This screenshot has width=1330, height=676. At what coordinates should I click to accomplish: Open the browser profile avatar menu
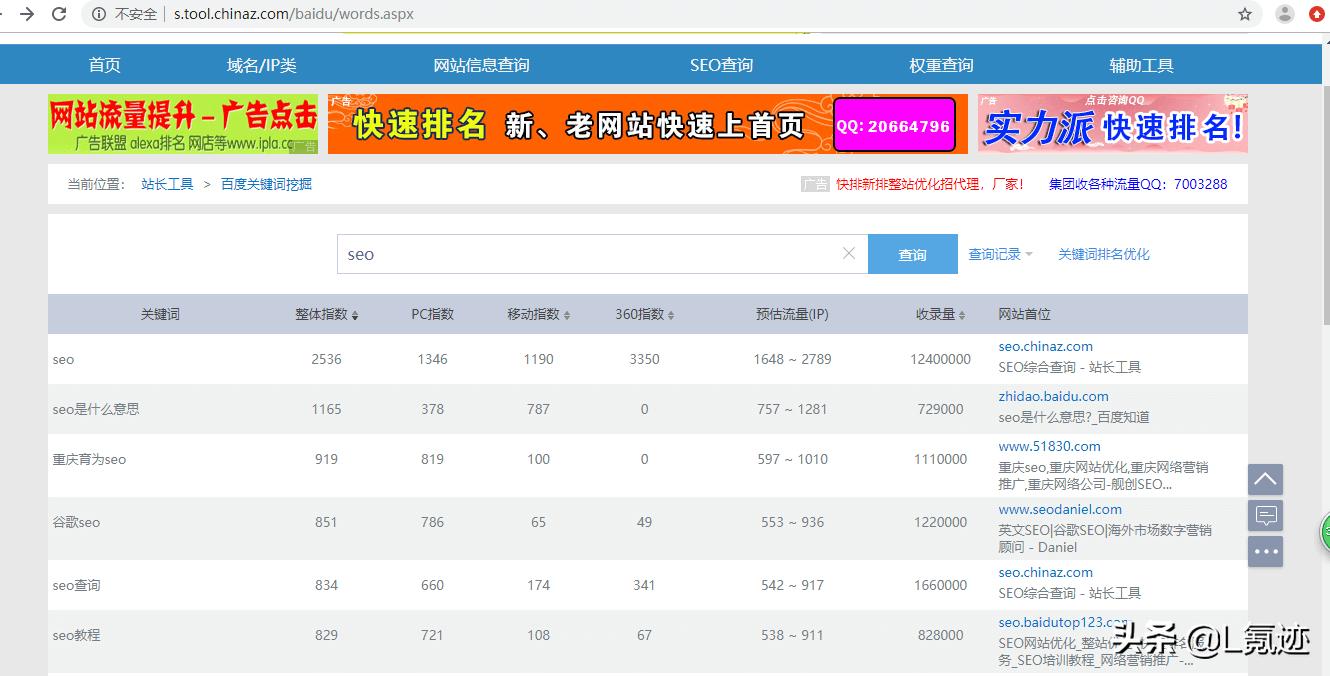pos(1285,15)
